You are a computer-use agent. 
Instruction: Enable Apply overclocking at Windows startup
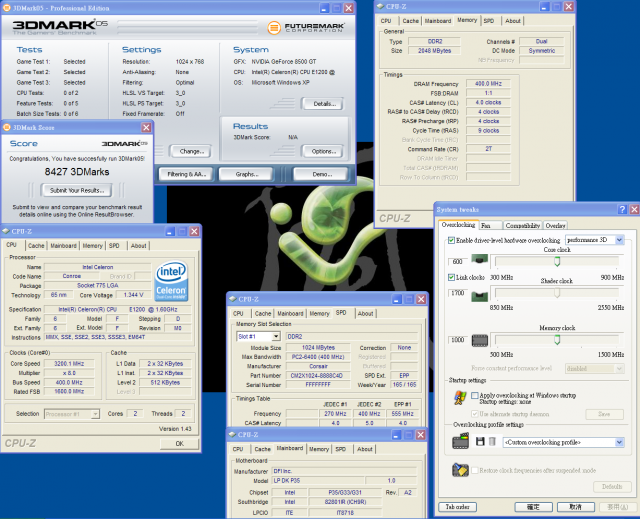coord(475,395)
